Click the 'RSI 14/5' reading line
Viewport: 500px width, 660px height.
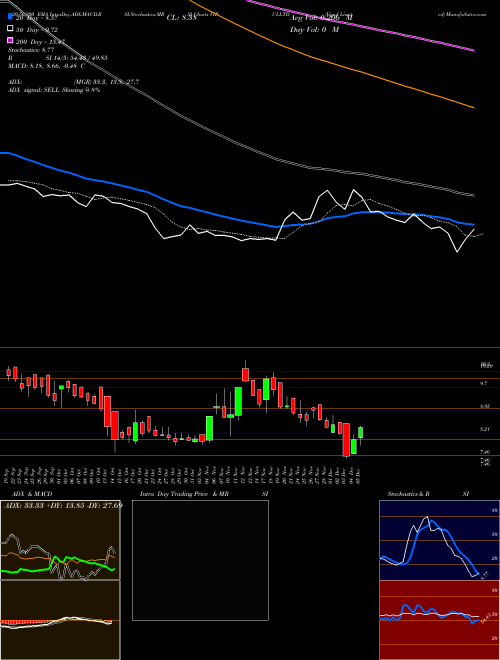click(x=58, y=58)
